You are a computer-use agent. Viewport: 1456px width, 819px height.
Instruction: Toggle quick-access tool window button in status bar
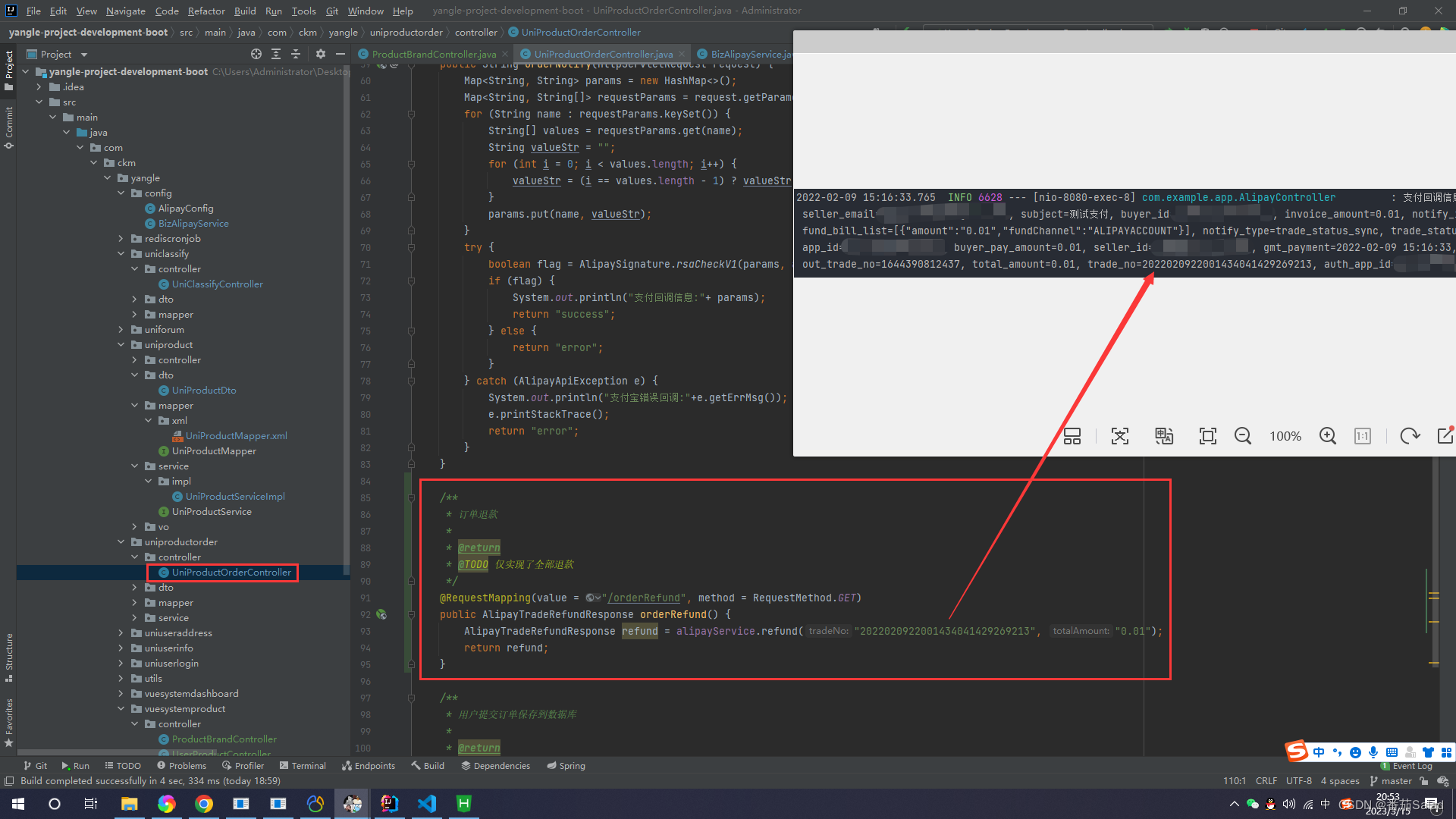[x=9, y=781]
